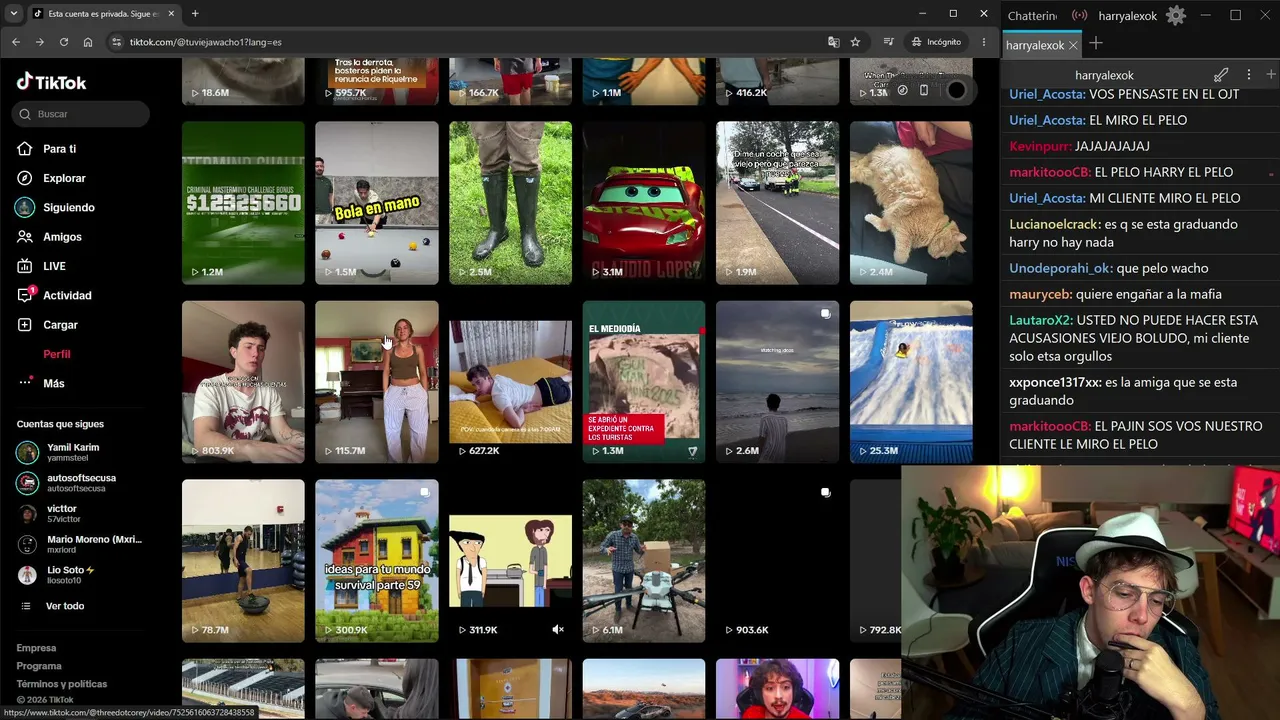Viewport: 1280px width, 720px height.
Task: Open LautaroX2's username in chat
Action: point(1041,320)
